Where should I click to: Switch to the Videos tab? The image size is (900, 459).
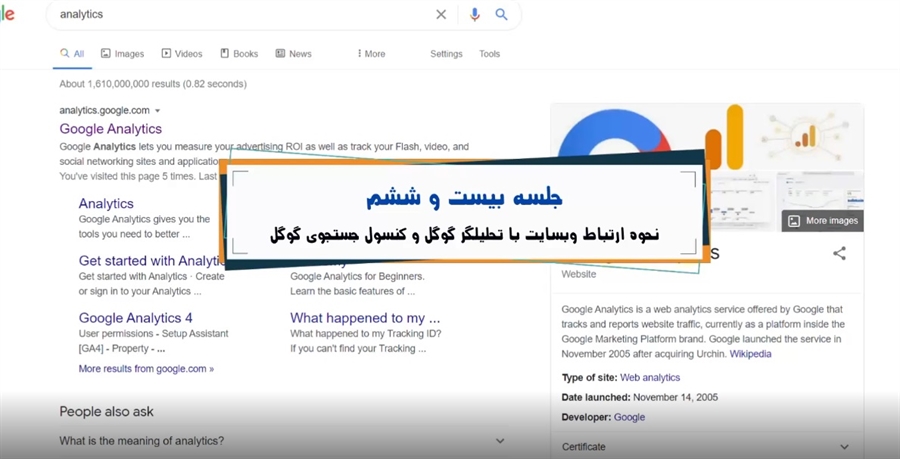182,53
